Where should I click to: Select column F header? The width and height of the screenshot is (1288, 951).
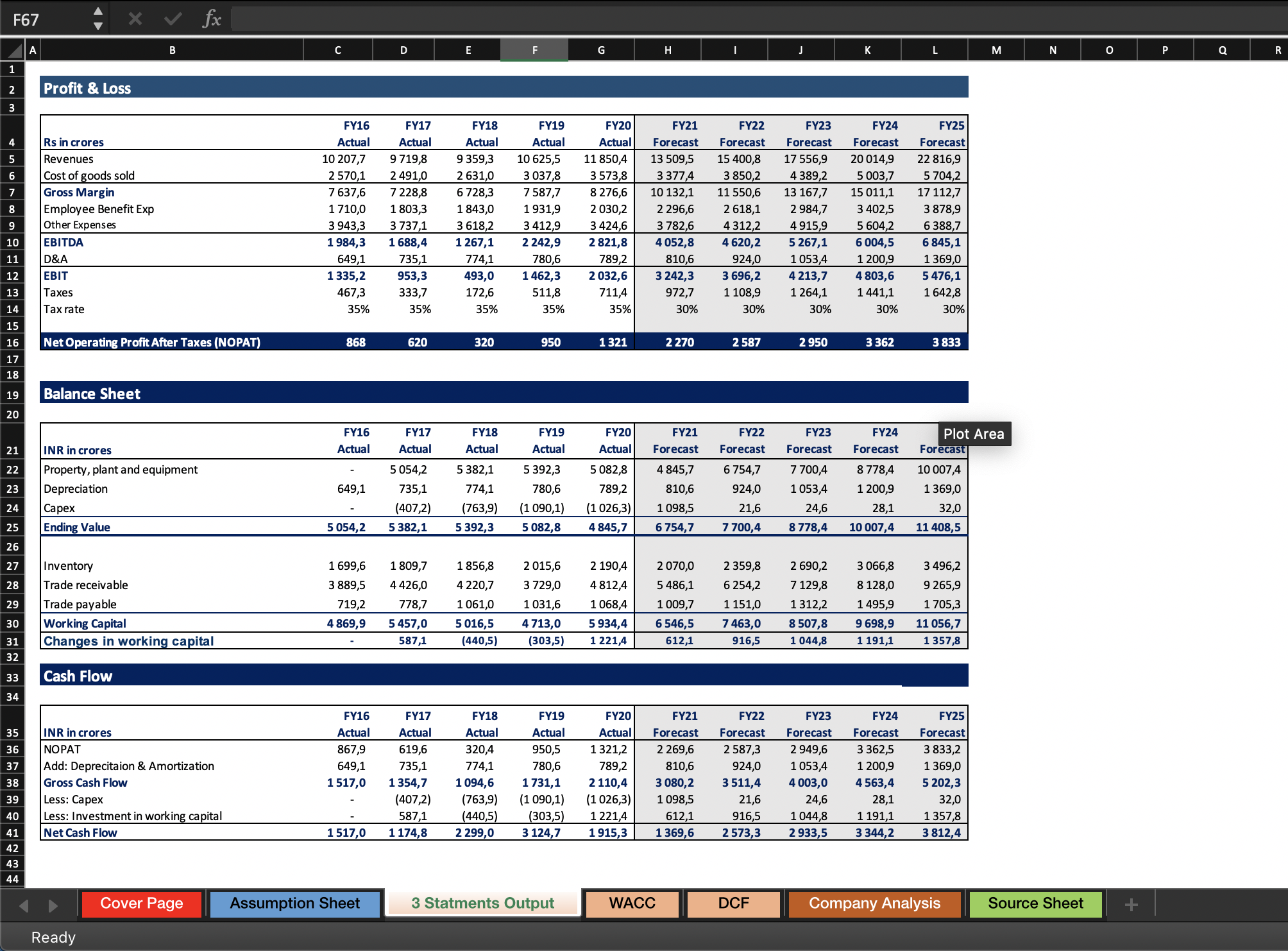[534, 50]
